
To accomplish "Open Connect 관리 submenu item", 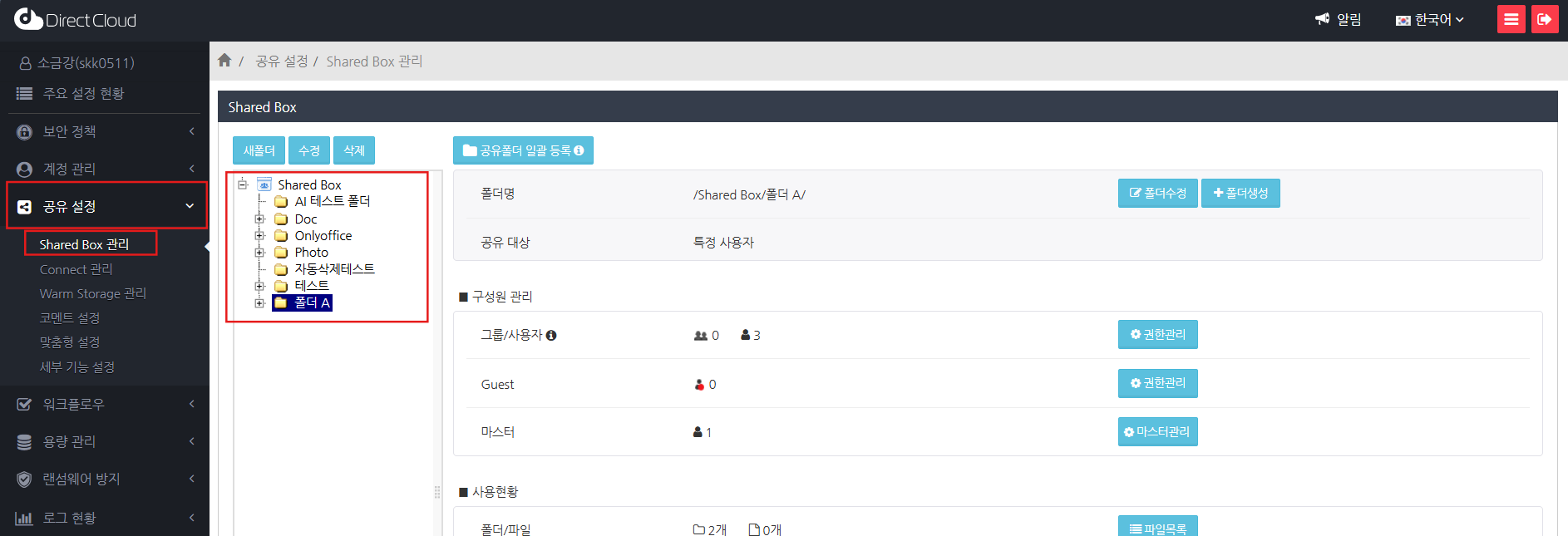I will pyautogui.click(x=76, y=269).
